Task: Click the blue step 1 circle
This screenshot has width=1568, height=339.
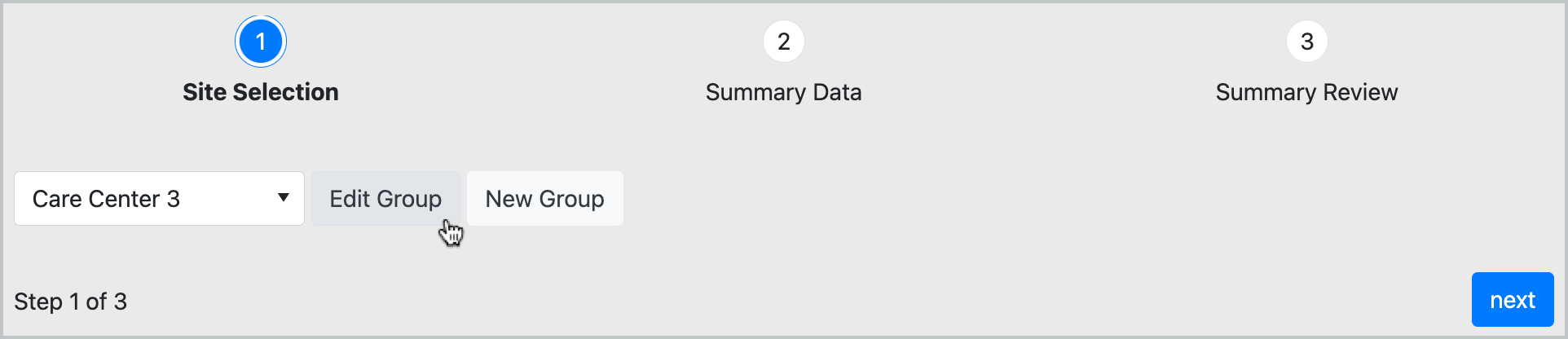Action: [x=261, y=42]
